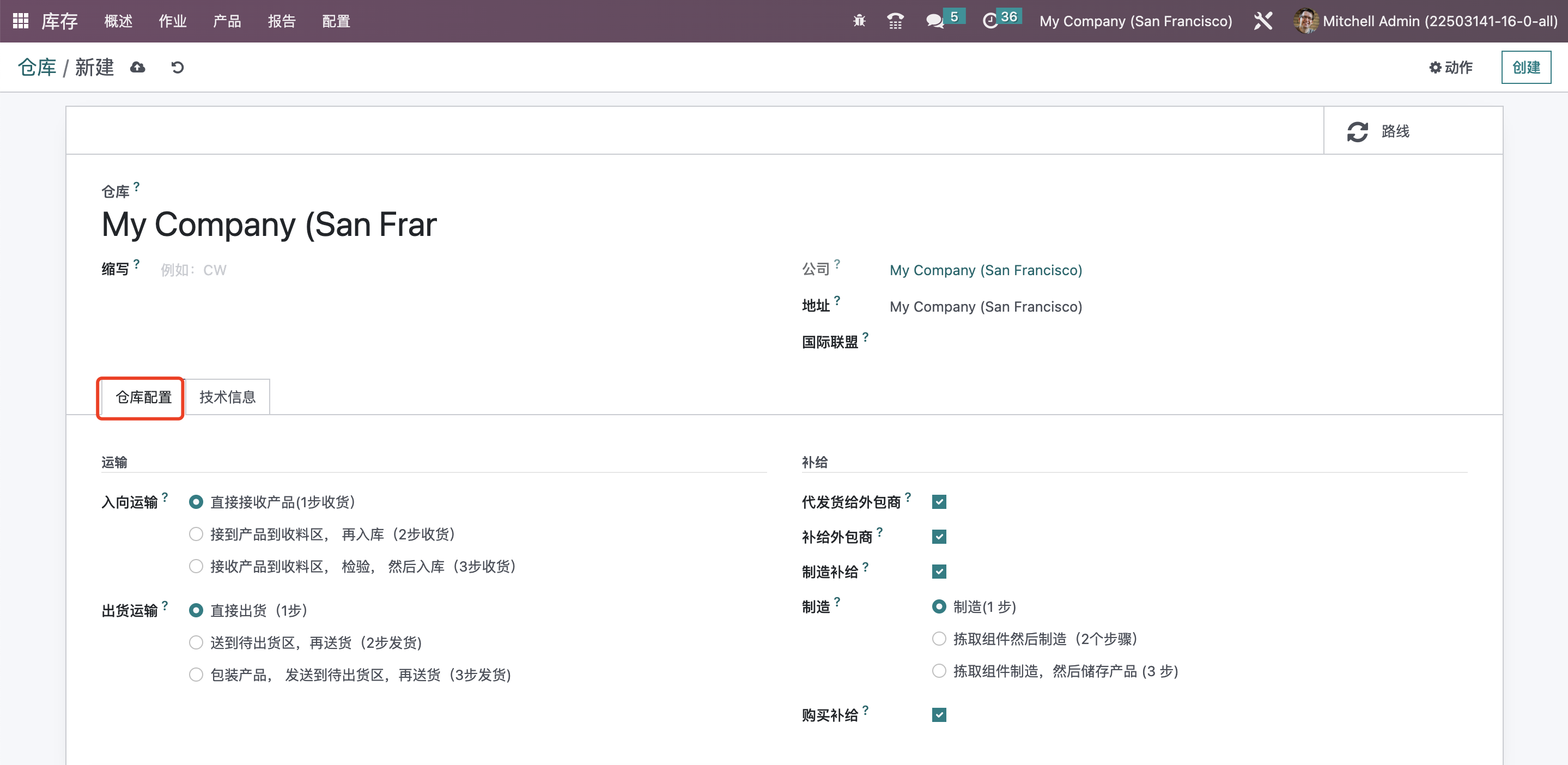Open 公司 link My Company (San Francisco)

(986, 270)
